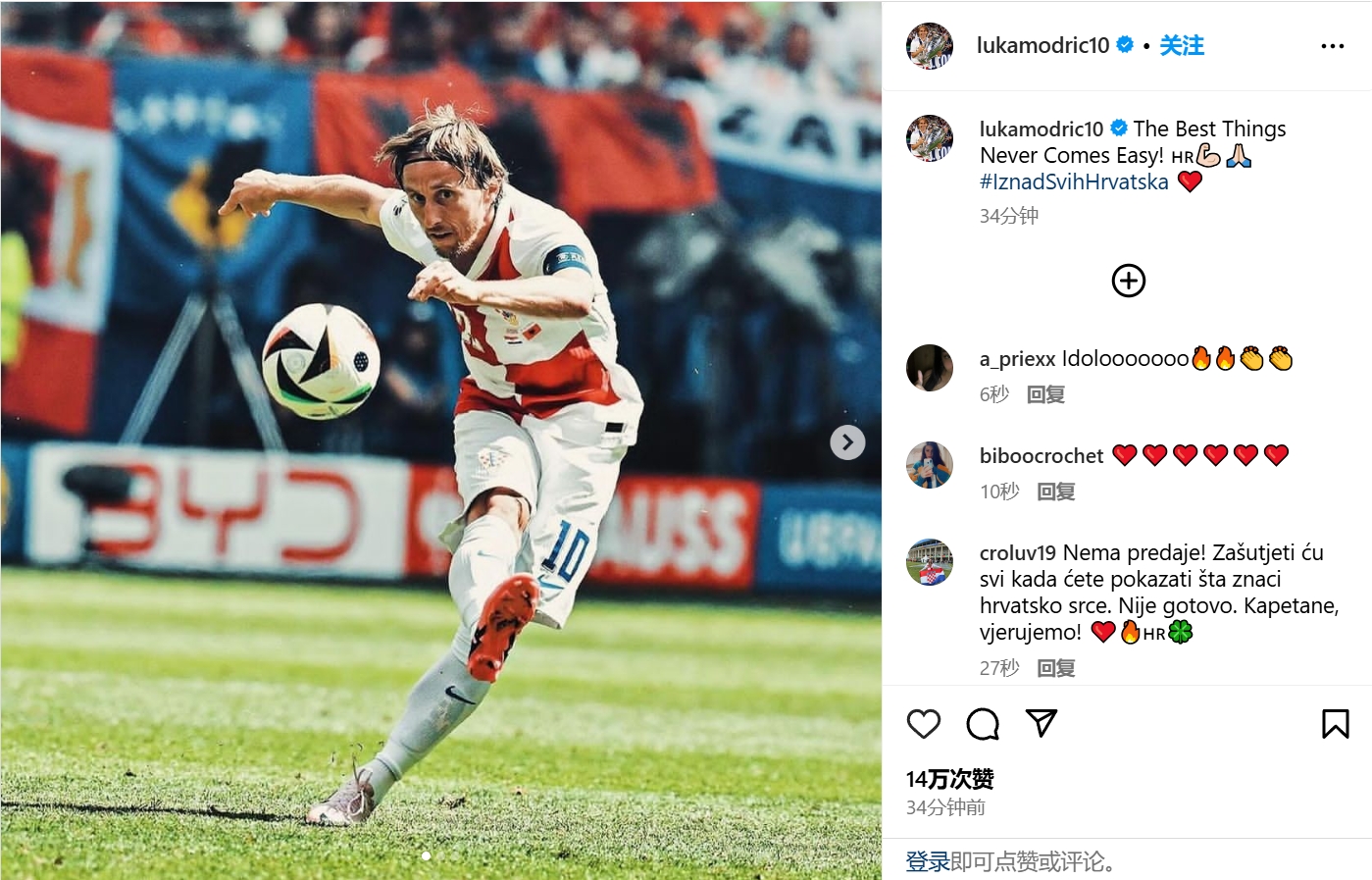Share post via paper plane icon
This screenshot has height=880, width=1372.
point(1041,723)
